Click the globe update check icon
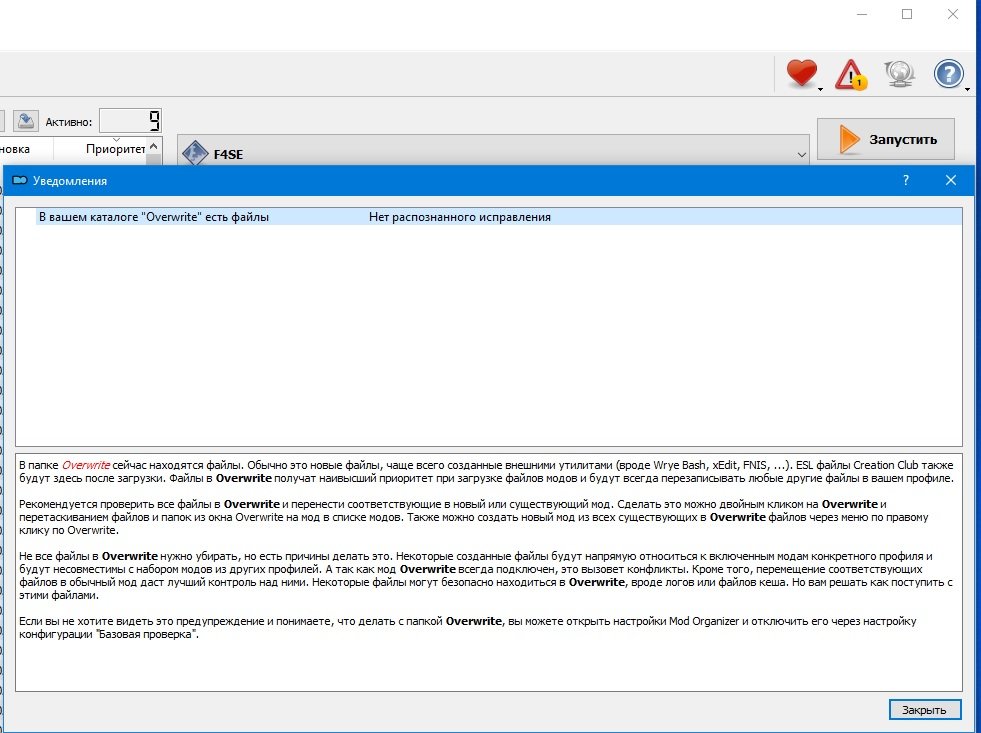 (x=898, y=74)
